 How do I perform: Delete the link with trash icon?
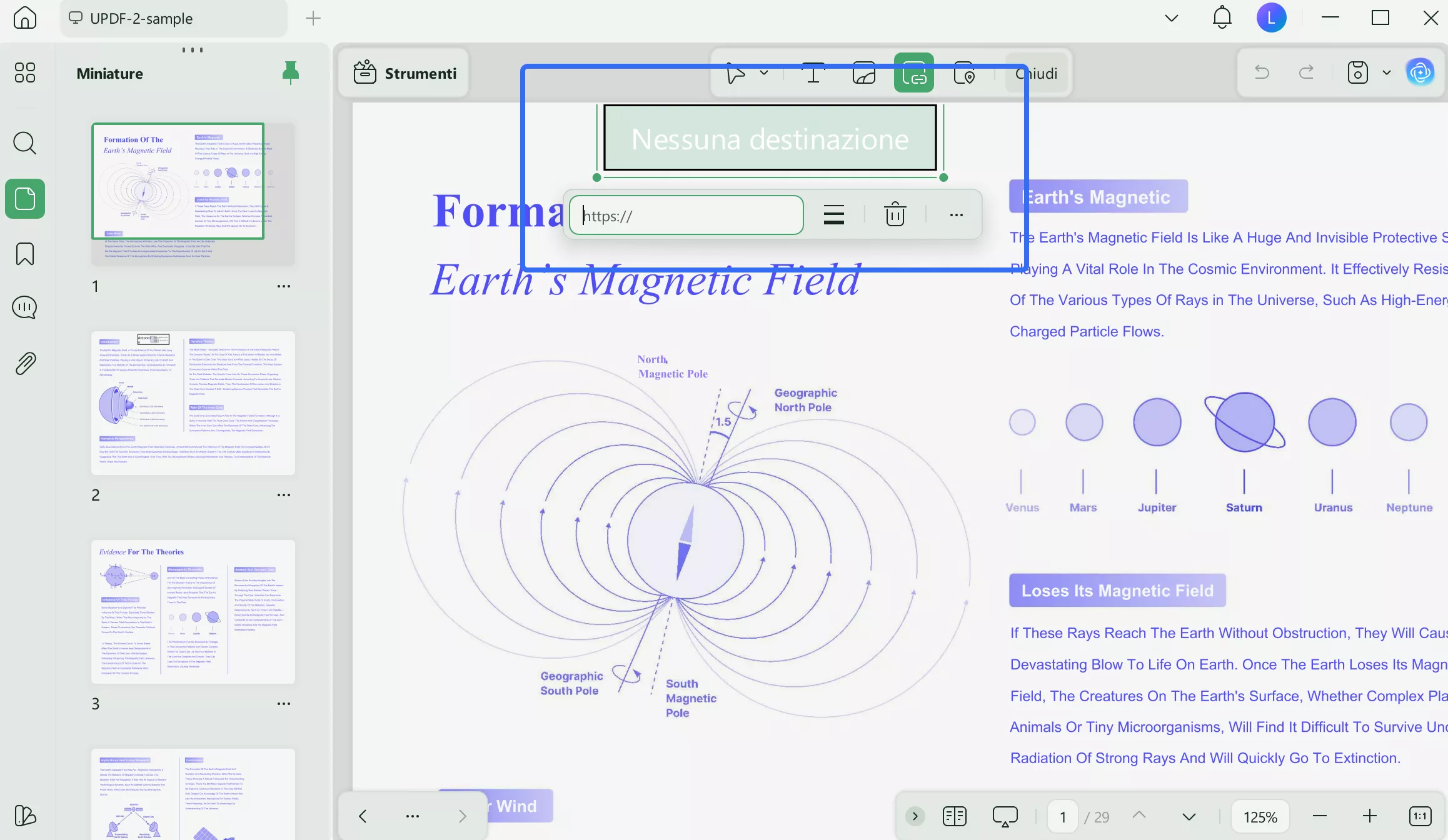pos(895,215)
